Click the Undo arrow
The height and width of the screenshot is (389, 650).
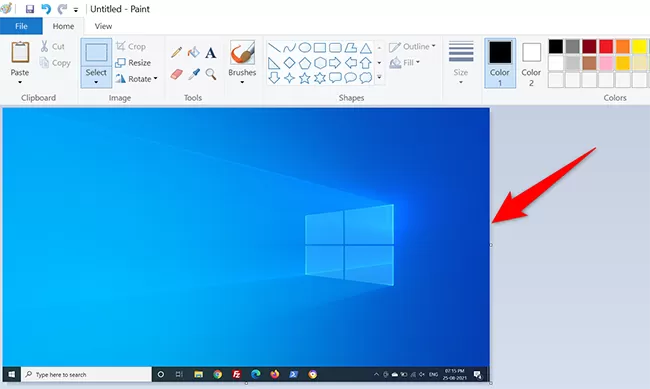click(x=46, y=9)
